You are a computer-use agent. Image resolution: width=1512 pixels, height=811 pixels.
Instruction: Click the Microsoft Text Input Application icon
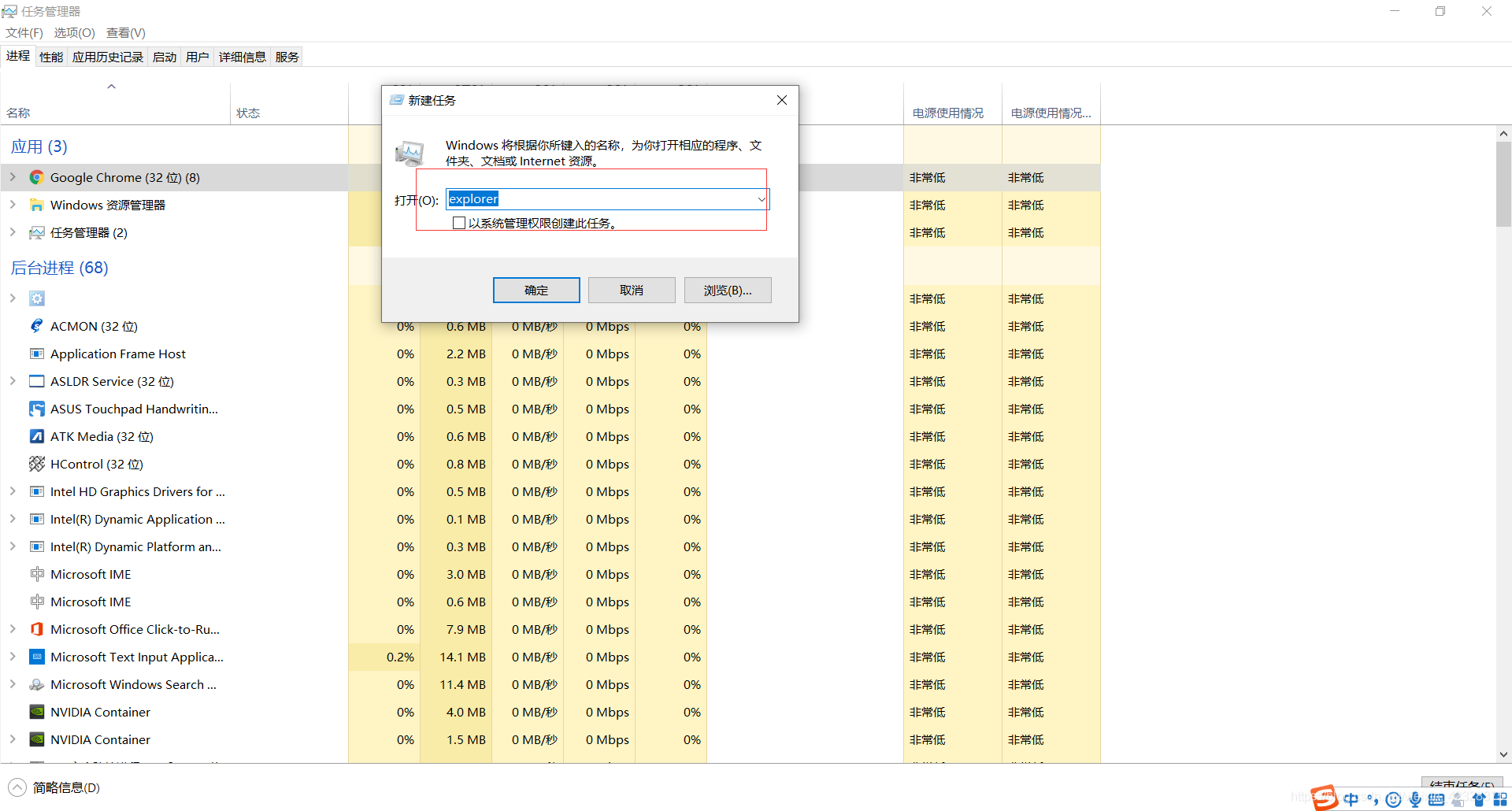point(36,657)
